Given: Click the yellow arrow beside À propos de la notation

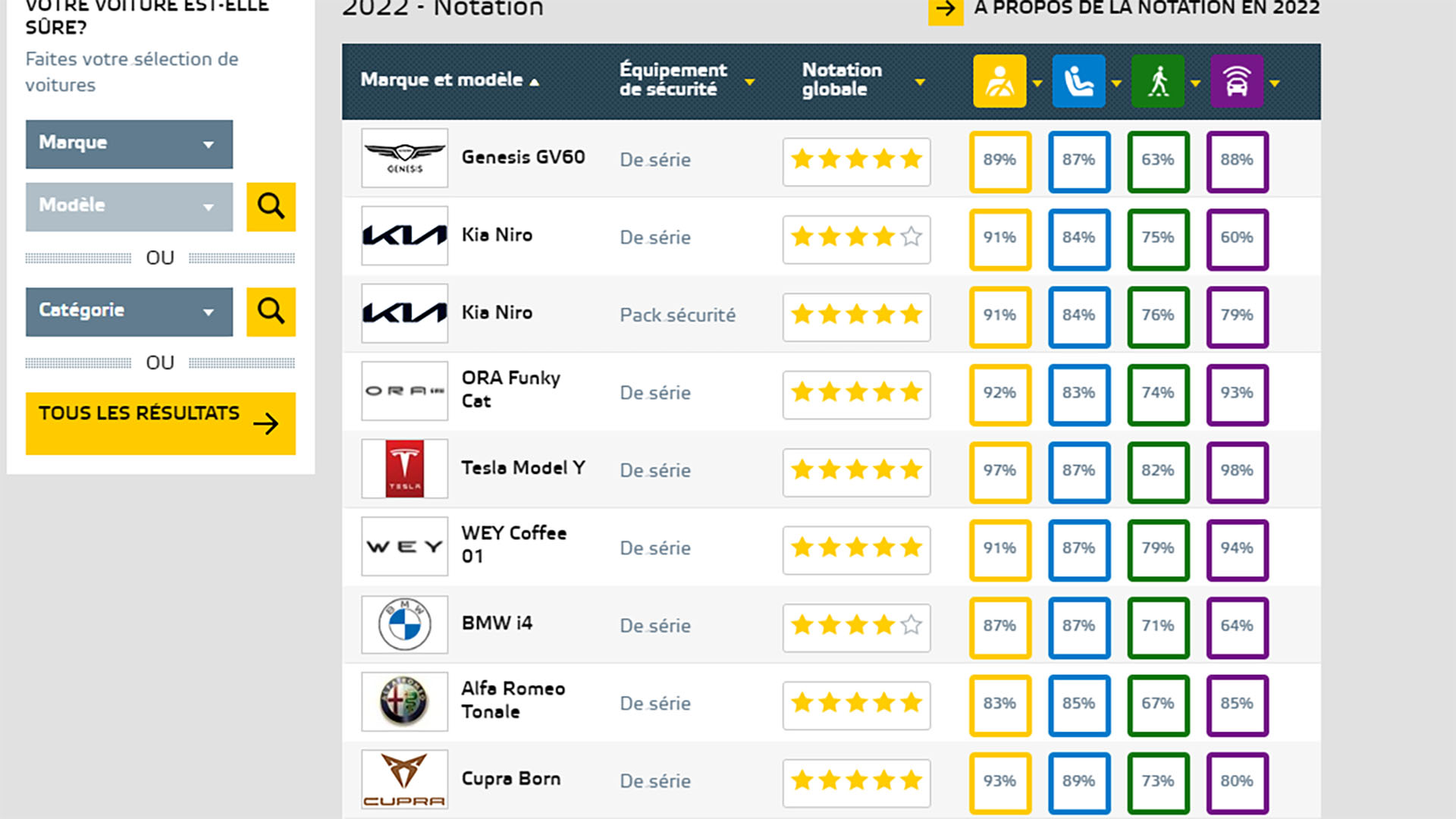Looking at the screenshot, I should pos(946,11).
